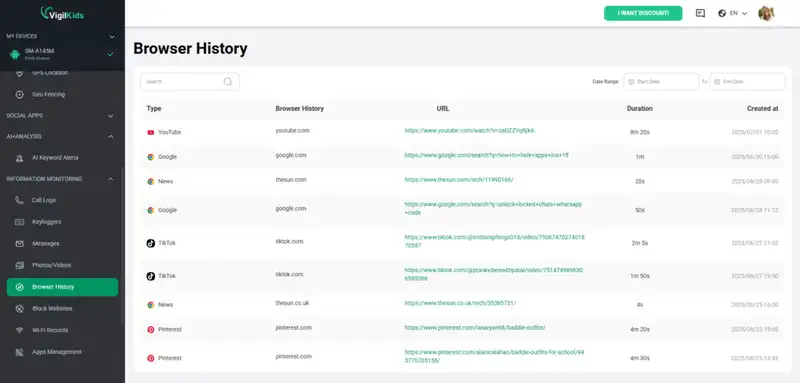Image resolution: width=800 pixels, height=383 pixels.
Task: Open the unlock locked chats WhatsApp link
Action: pyautogui.click(x=493, y=208)
